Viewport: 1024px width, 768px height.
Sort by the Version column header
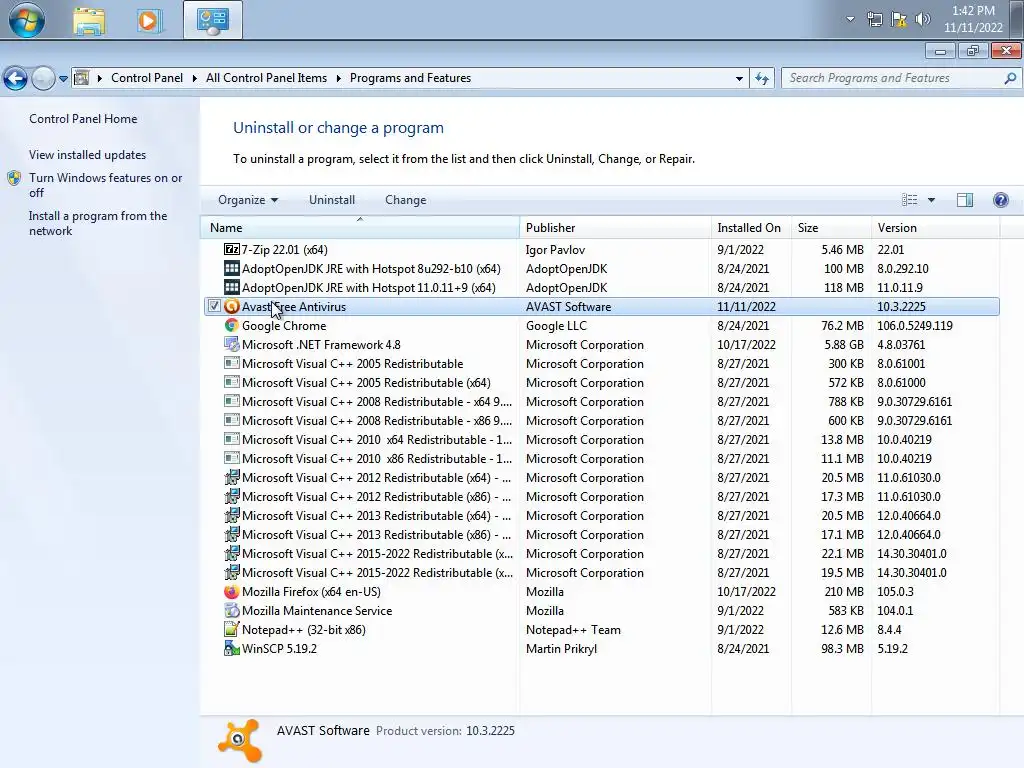tap(935, 228)
